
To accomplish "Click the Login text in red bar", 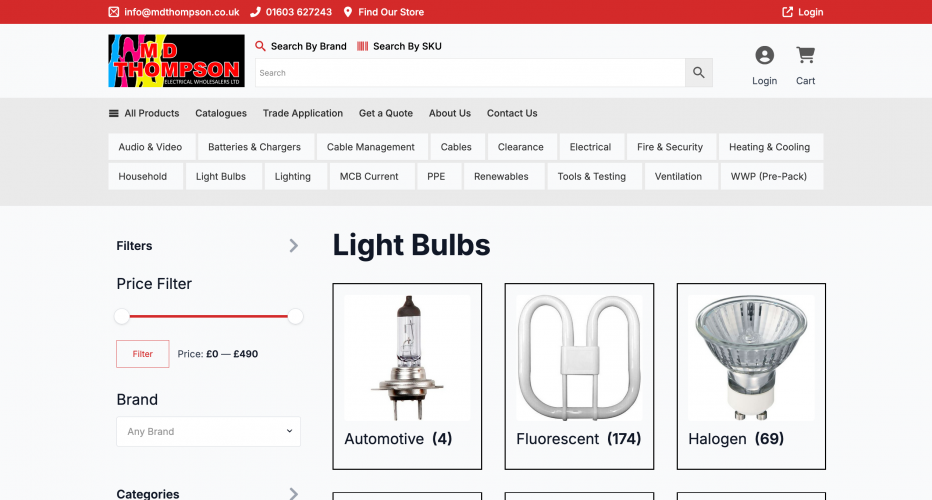I will click(811, 12).
